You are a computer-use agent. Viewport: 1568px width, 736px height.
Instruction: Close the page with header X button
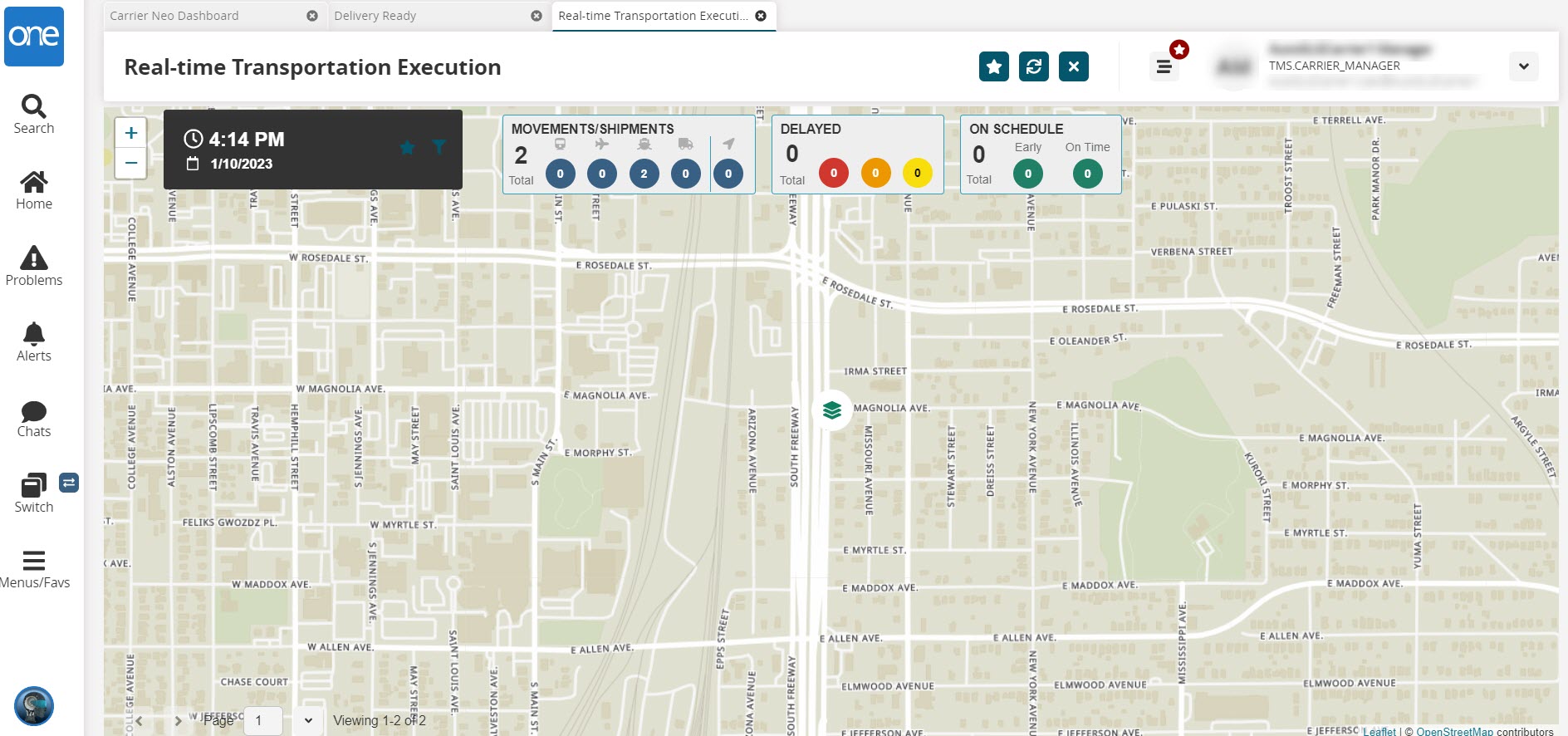[x=1074, y=66]
